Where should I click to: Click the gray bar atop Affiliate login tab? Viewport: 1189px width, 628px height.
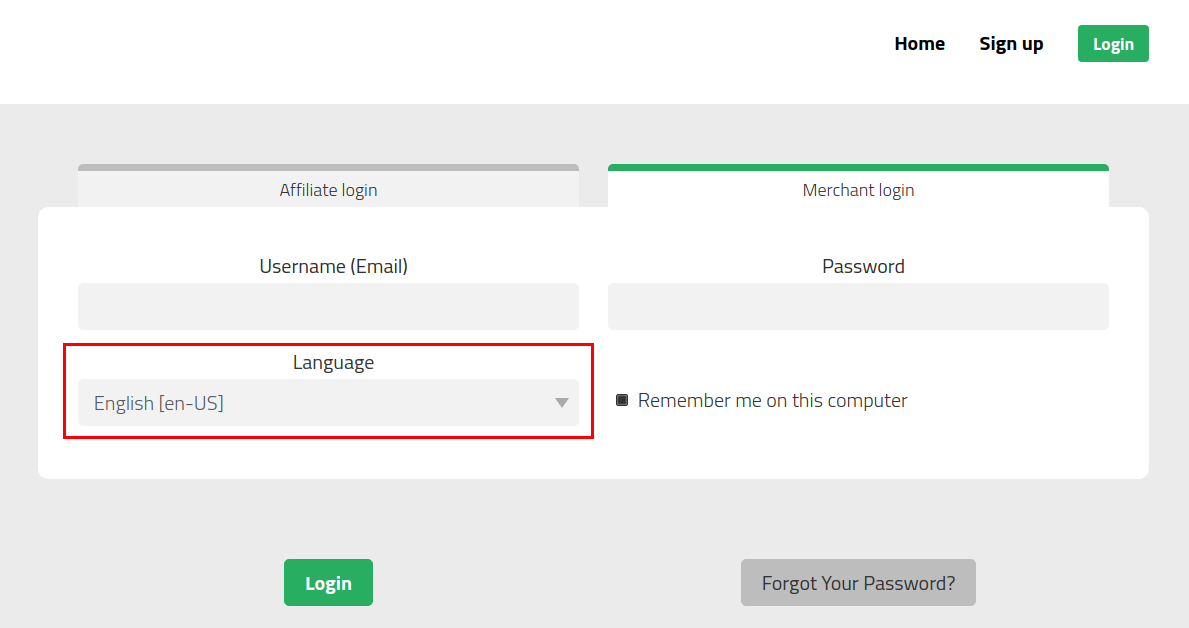pos(328,167)
